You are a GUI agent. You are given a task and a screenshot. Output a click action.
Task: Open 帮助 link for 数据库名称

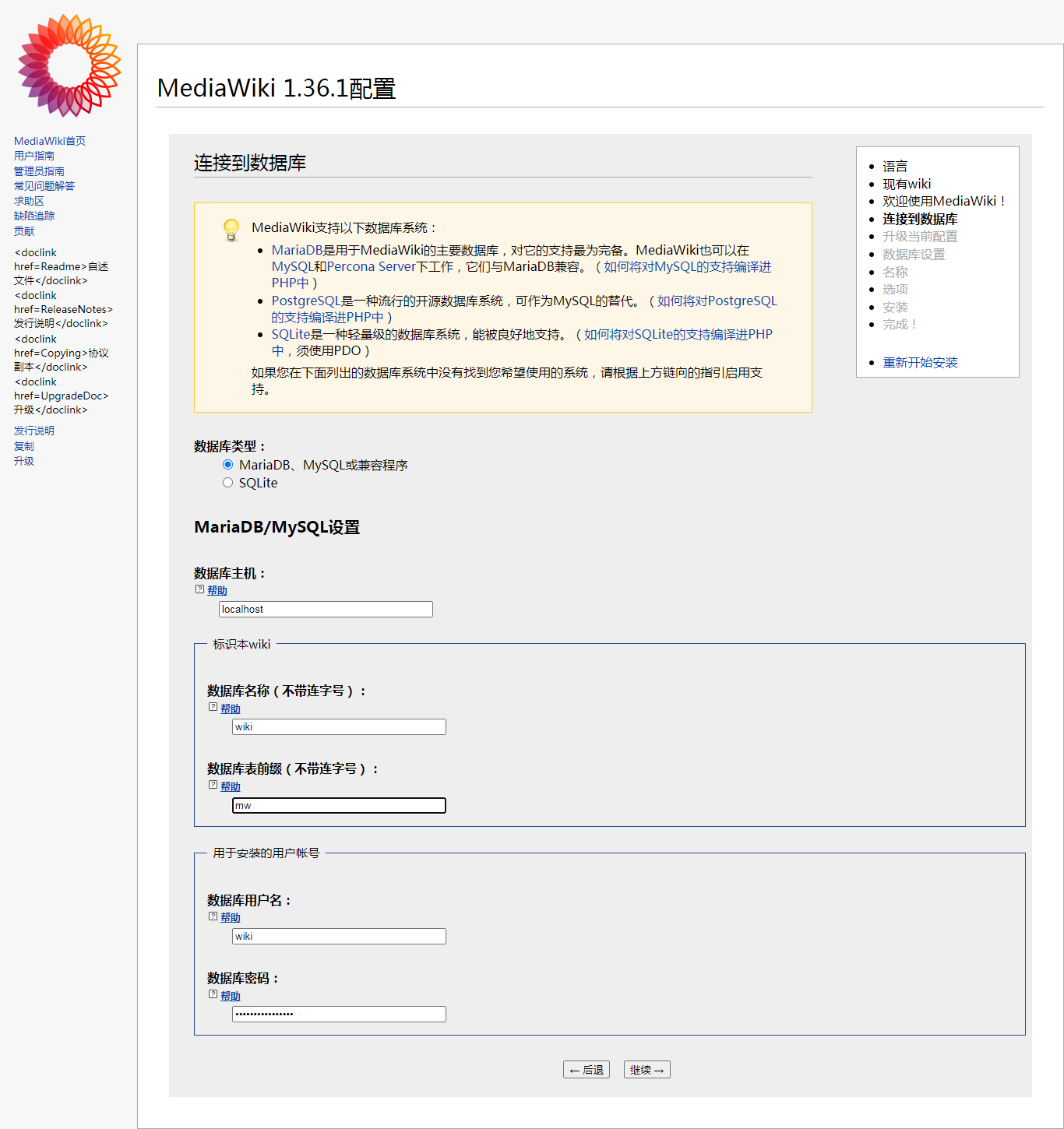coord(231,709)
